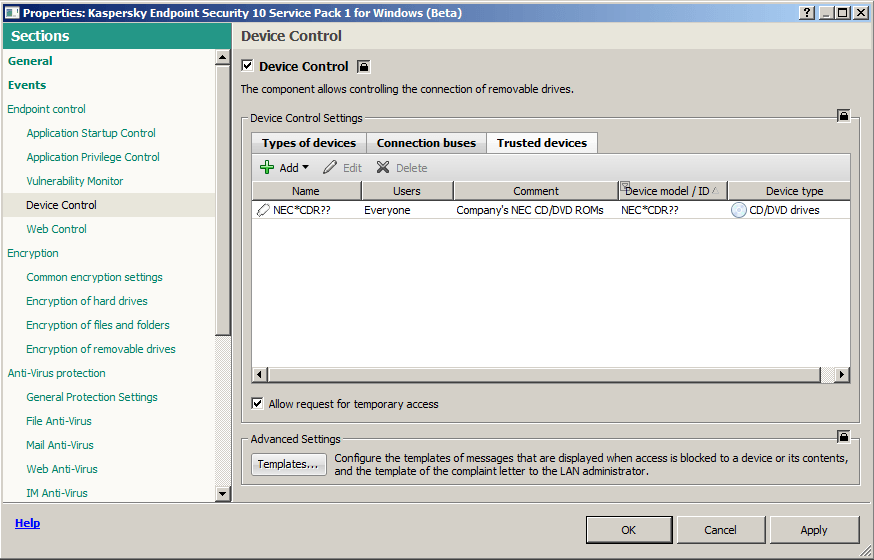Viewport: 874px width, 560px height.
Task: Open the Add dropdown arrow
Action: (305, 167)
